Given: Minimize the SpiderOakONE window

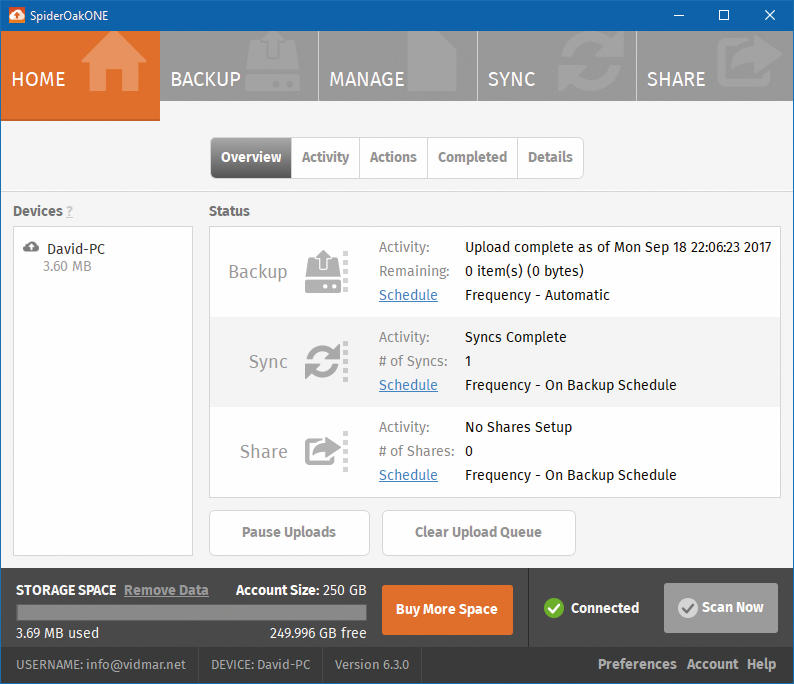Looking at the screenshot, I should click(x=679, y=15).
